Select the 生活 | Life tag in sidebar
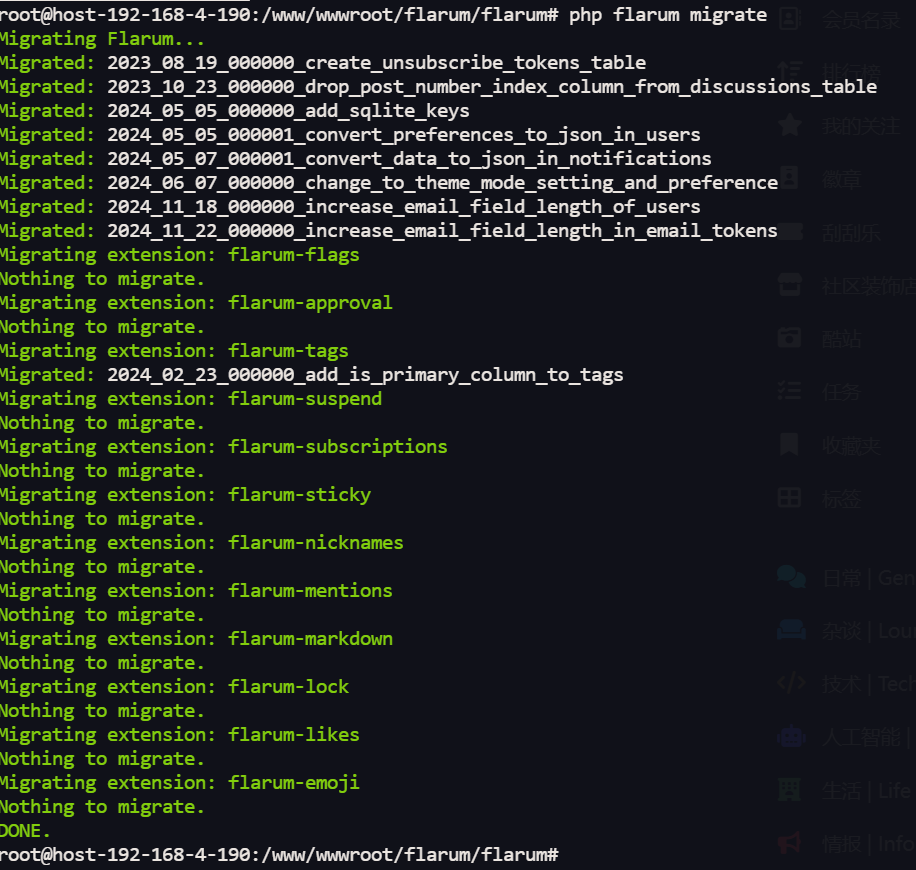This screenshot has height=870, width=916. 867,790
